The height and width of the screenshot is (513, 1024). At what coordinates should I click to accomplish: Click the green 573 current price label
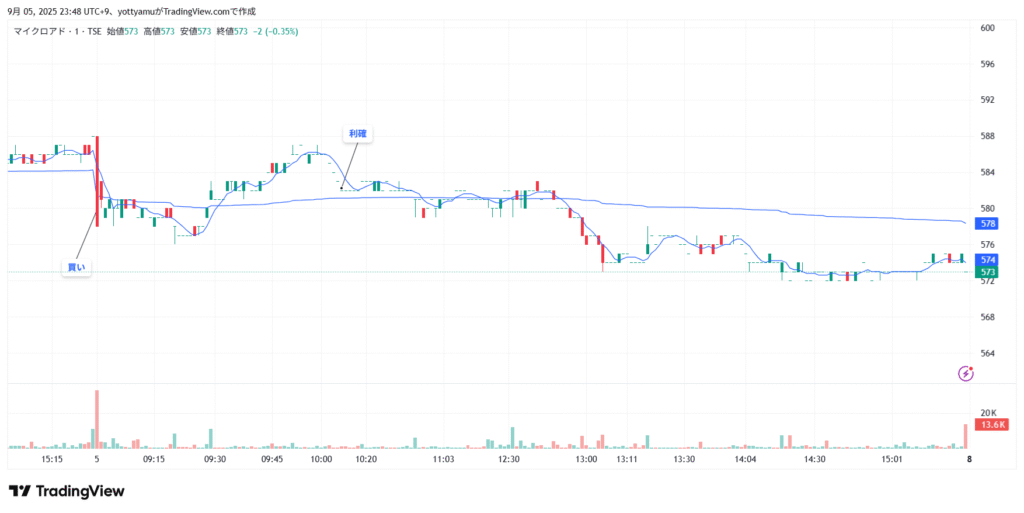(988, 272)
